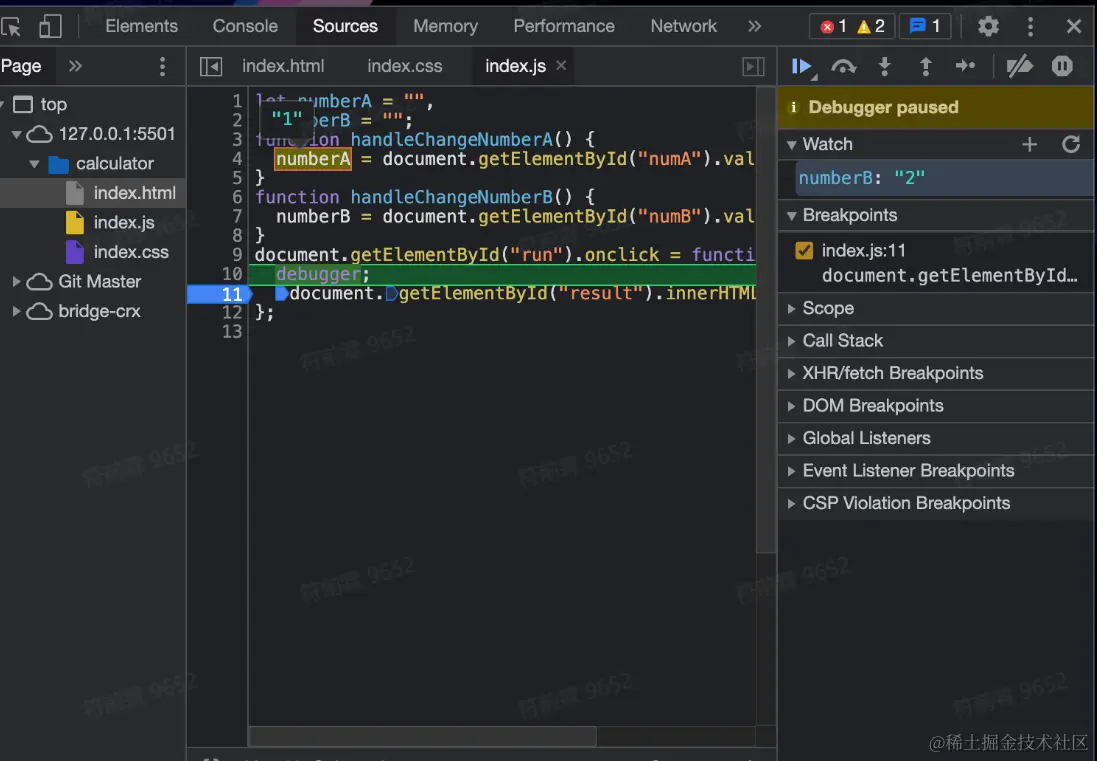Click the red error count badge

[x=834, y=27]
